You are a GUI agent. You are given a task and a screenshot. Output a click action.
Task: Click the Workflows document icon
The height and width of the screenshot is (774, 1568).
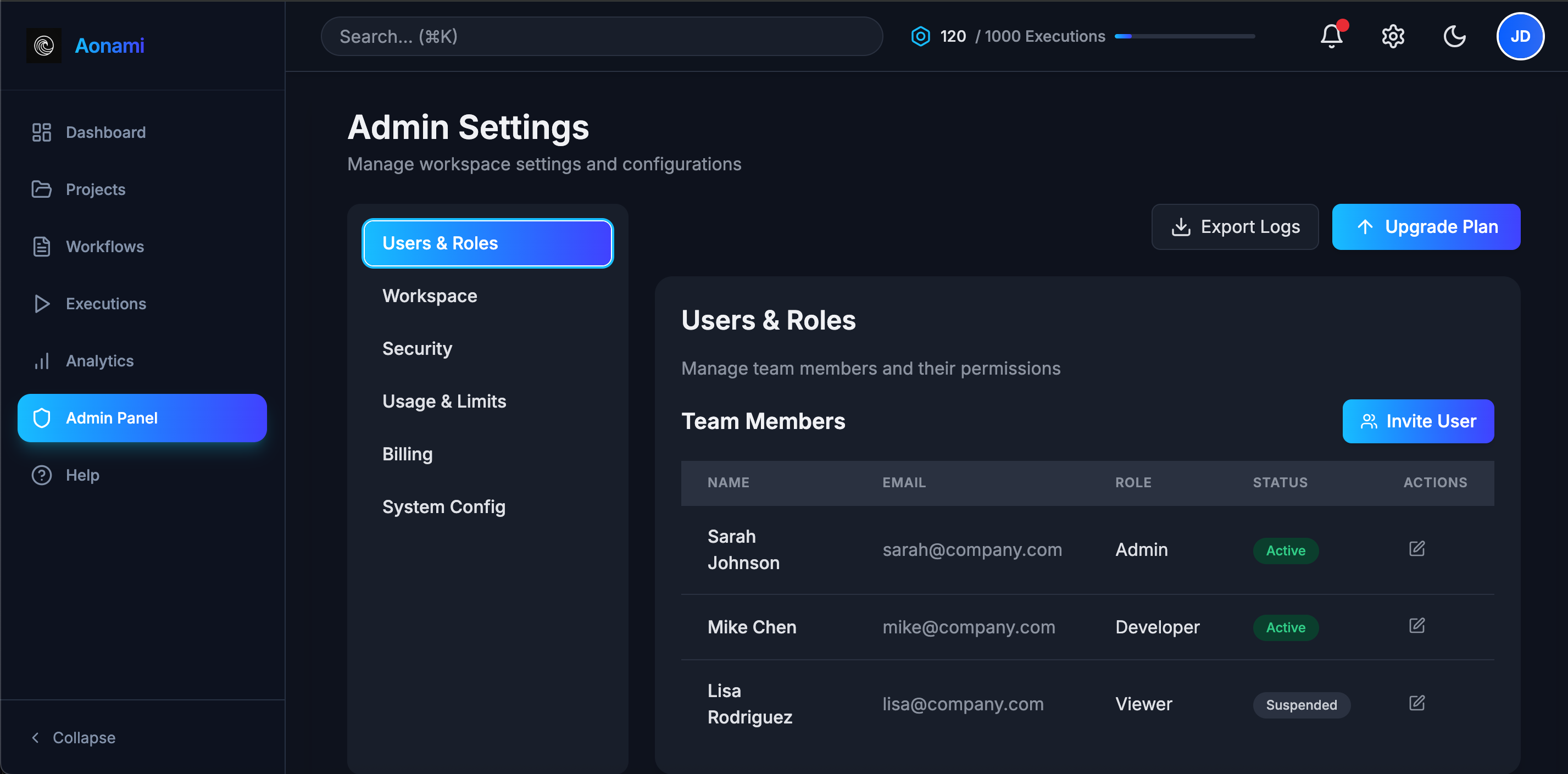[41, 247]
